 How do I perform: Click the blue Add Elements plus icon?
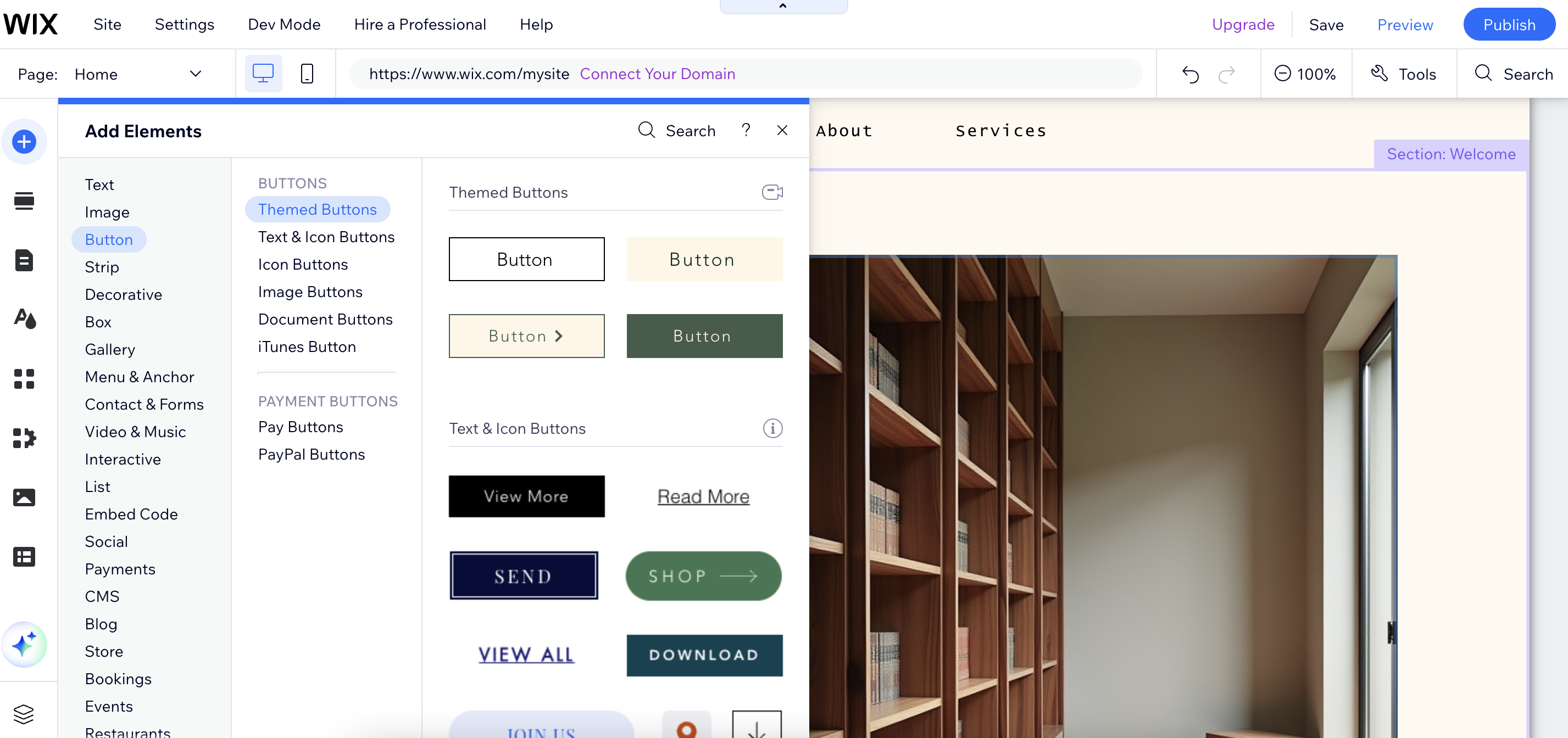click(x=24, y=142)
